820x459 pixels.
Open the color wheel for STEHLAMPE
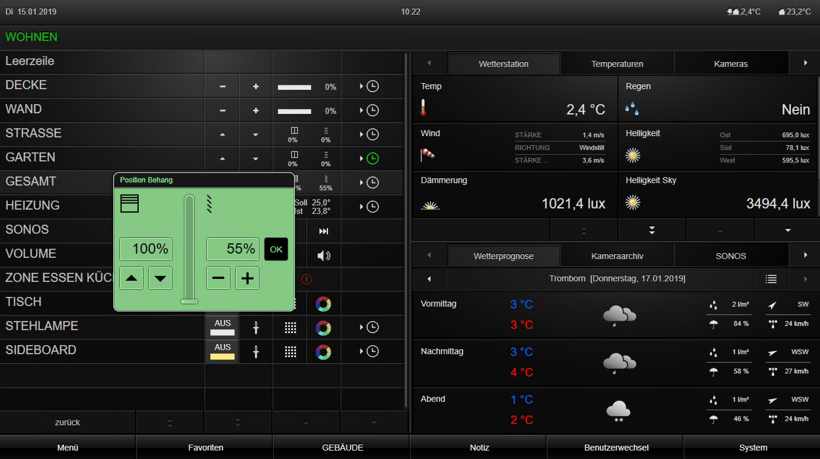(x=323, y=328)
